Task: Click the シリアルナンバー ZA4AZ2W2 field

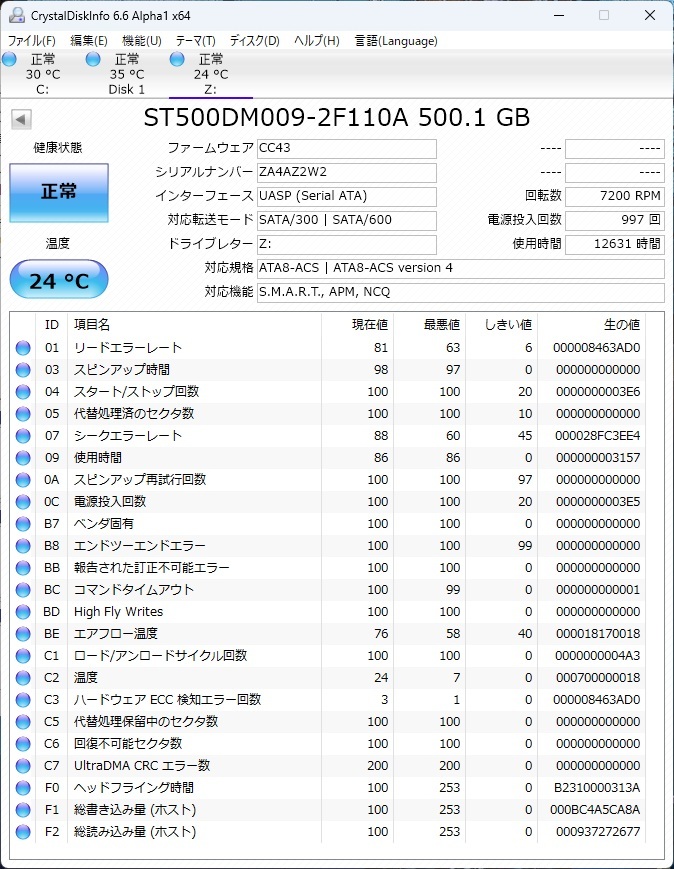Action: [x=346, y=172]
